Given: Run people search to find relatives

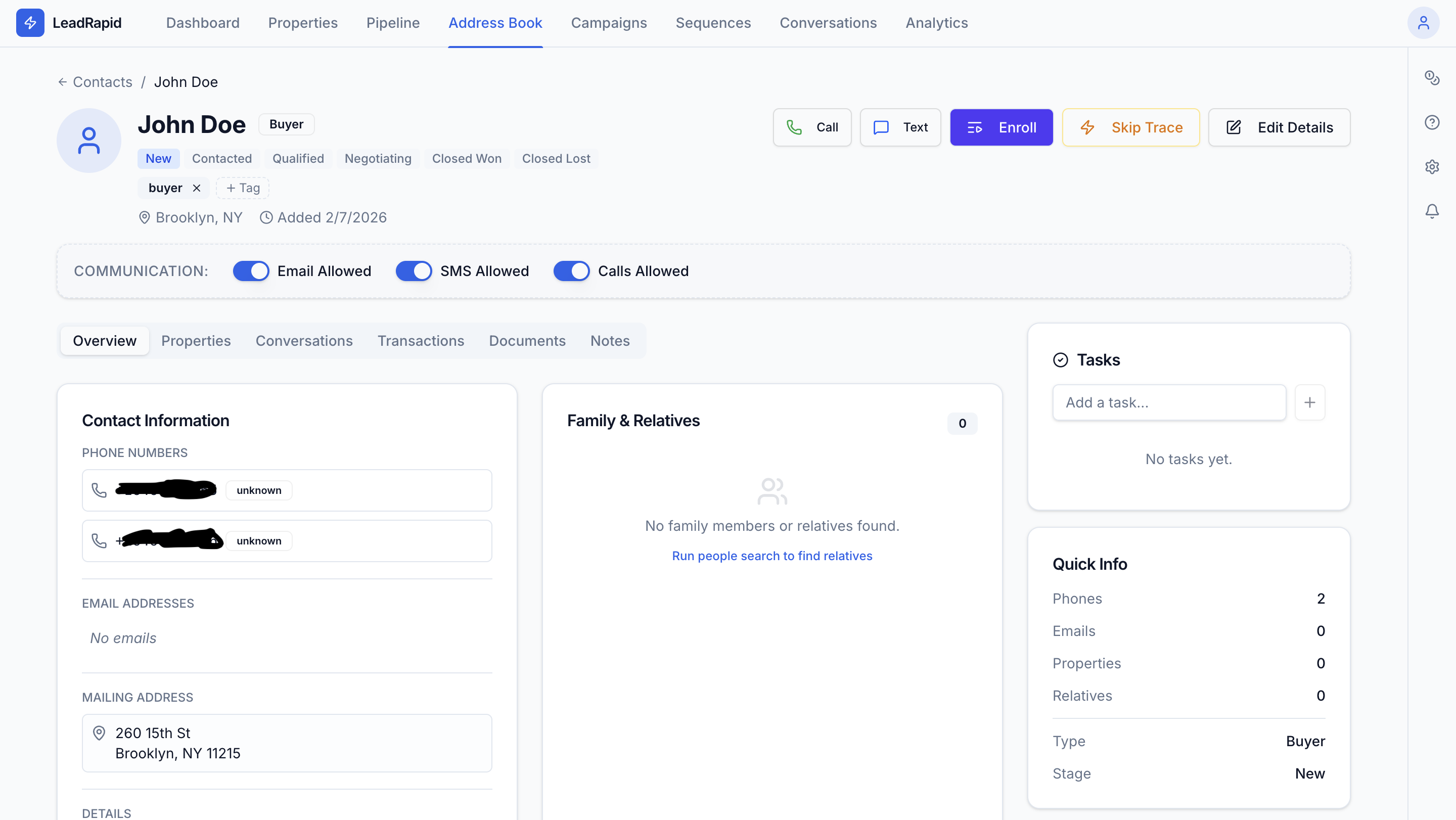Looking at the screenshot, I should (772, 556).
